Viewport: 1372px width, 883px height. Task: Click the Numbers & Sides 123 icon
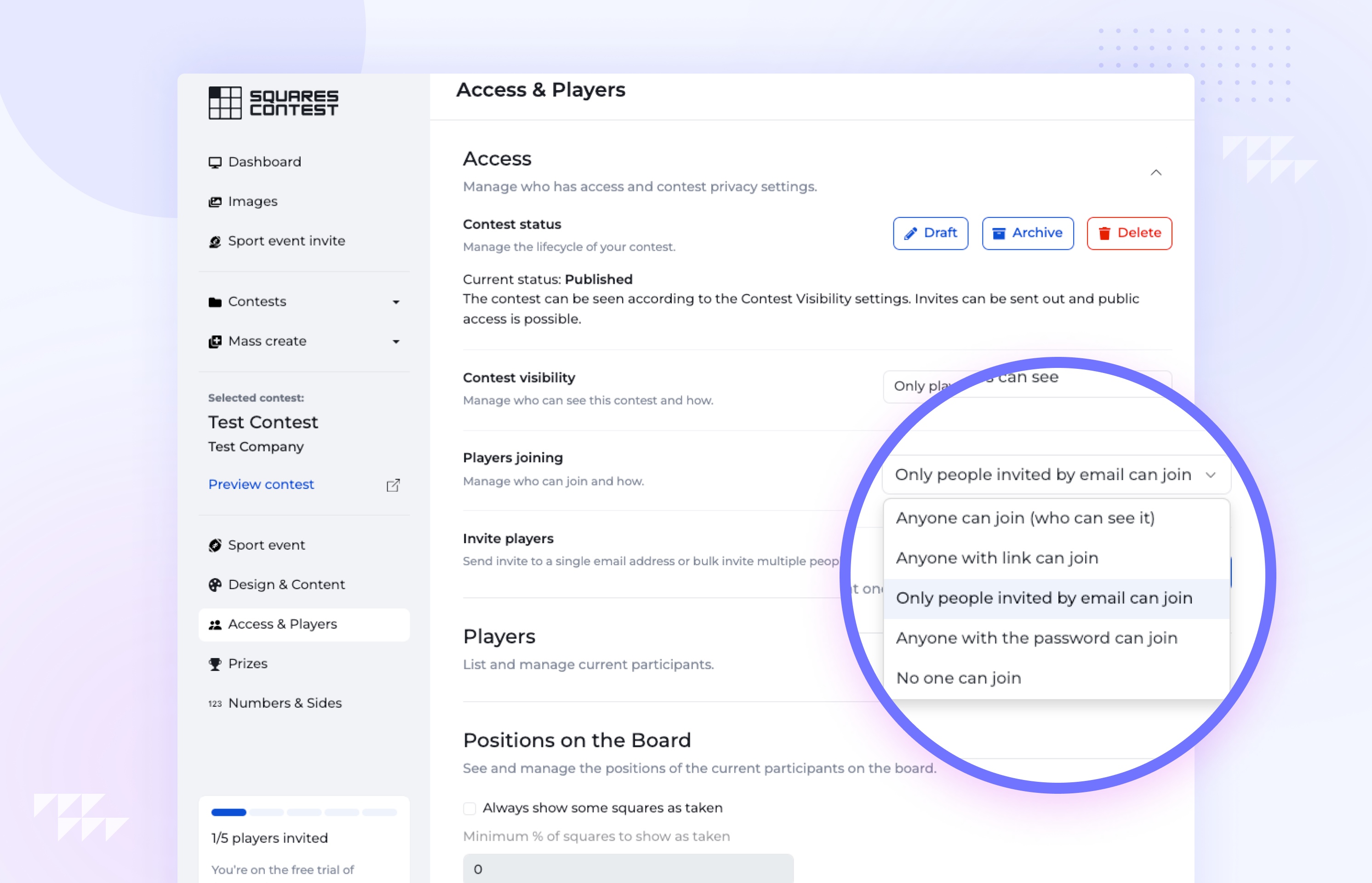pyautogui.click(x=215, y=704)
